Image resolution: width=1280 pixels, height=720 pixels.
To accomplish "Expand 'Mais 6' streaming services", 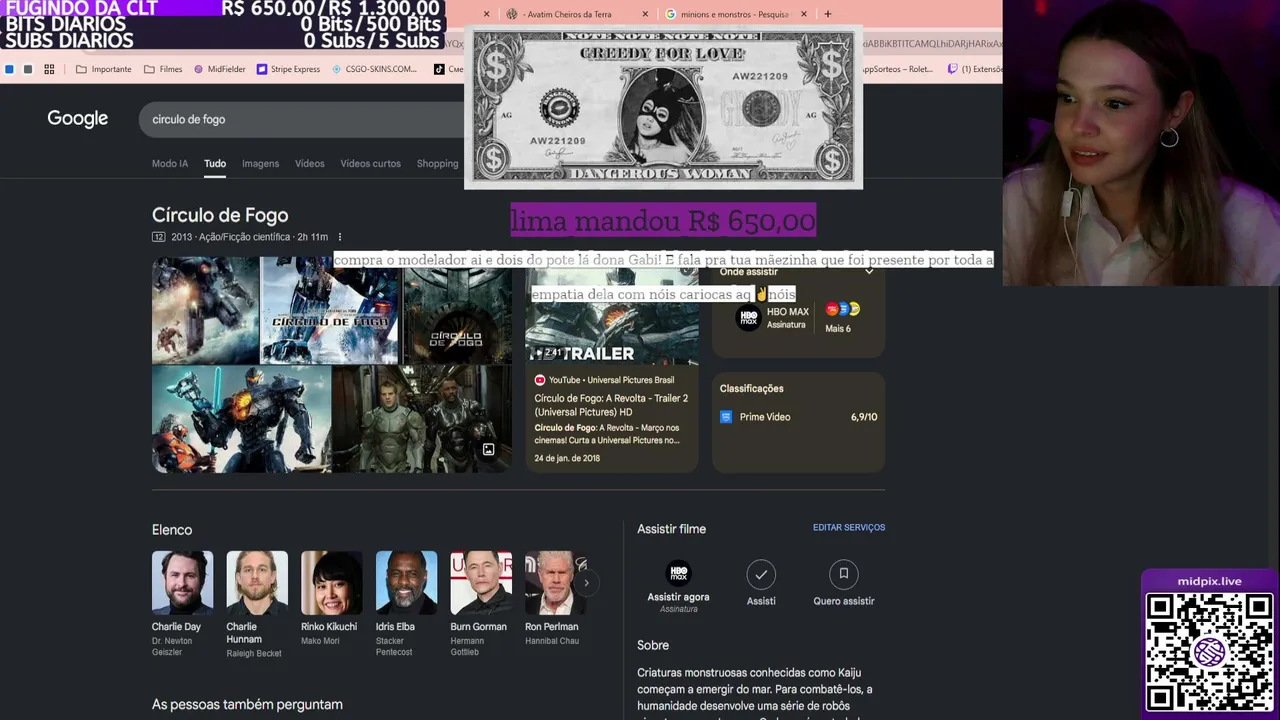I will pyautogui.click(x=840, y=318).
